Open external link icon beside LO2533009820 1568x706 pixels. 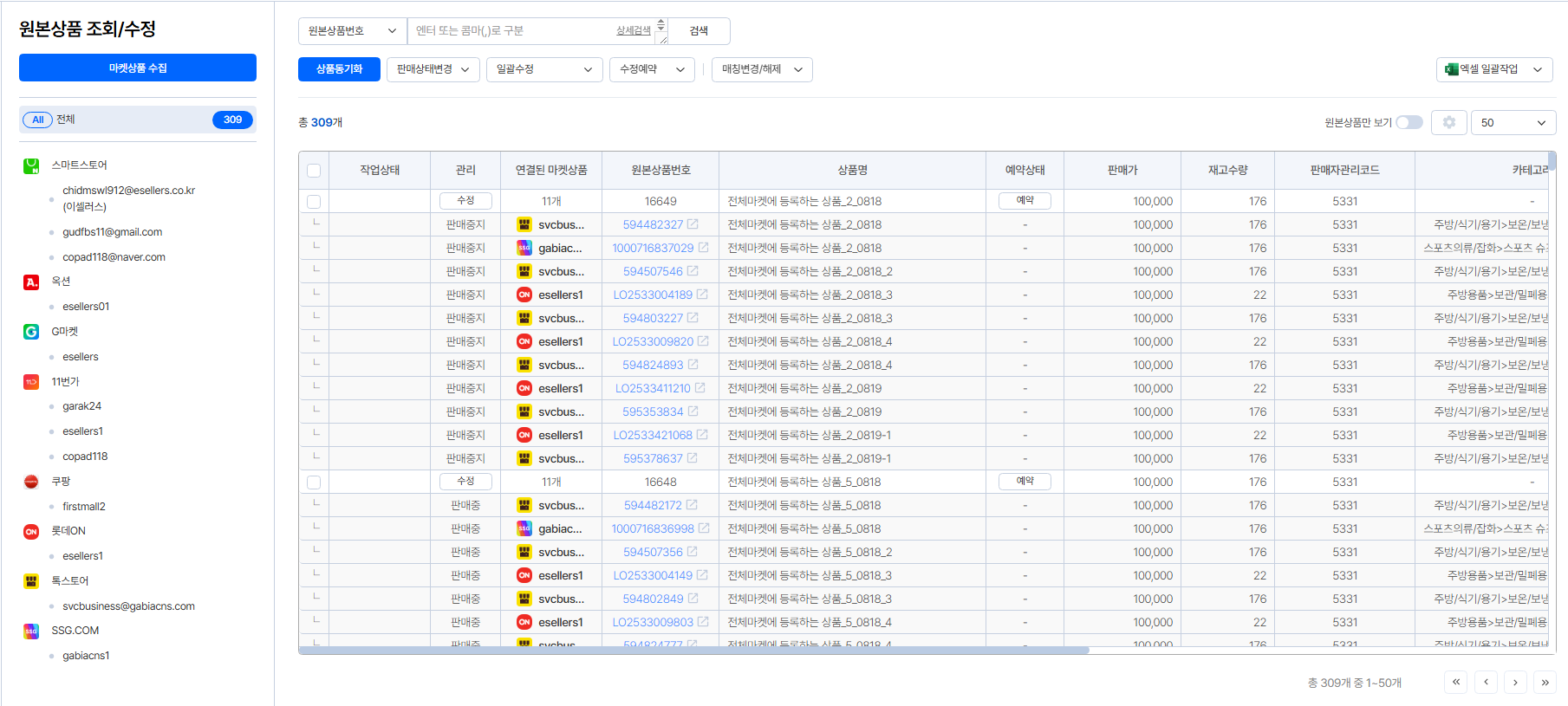point(703,341)
